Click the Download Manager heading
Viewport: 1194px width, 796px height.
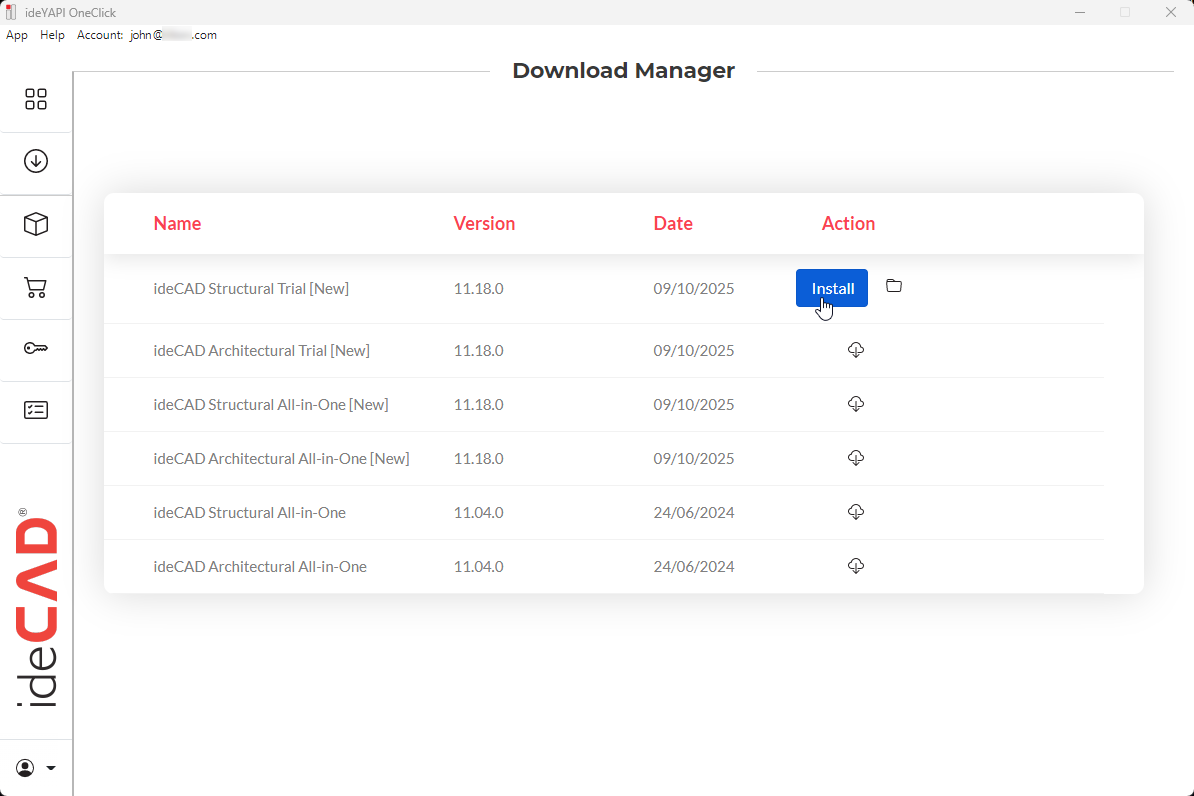pyautogui.click(x=624, y=70)
